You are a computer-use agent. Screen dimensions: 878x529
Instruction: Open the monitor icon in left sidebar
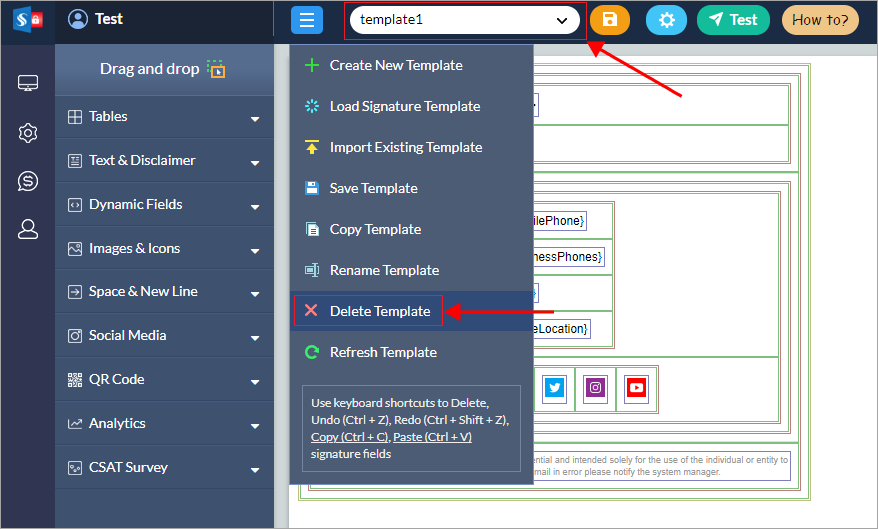(x=28, y=83)
